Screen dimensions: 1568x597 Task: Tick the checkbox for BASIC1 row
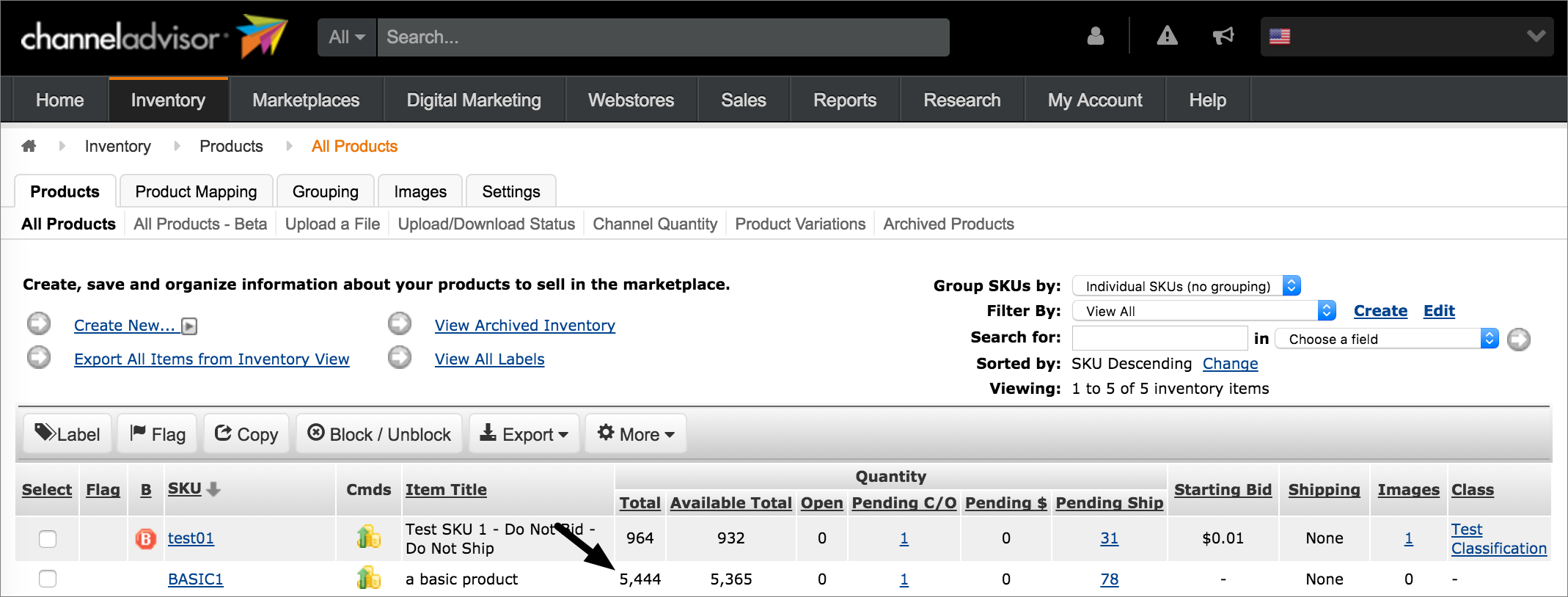(48, 579)
